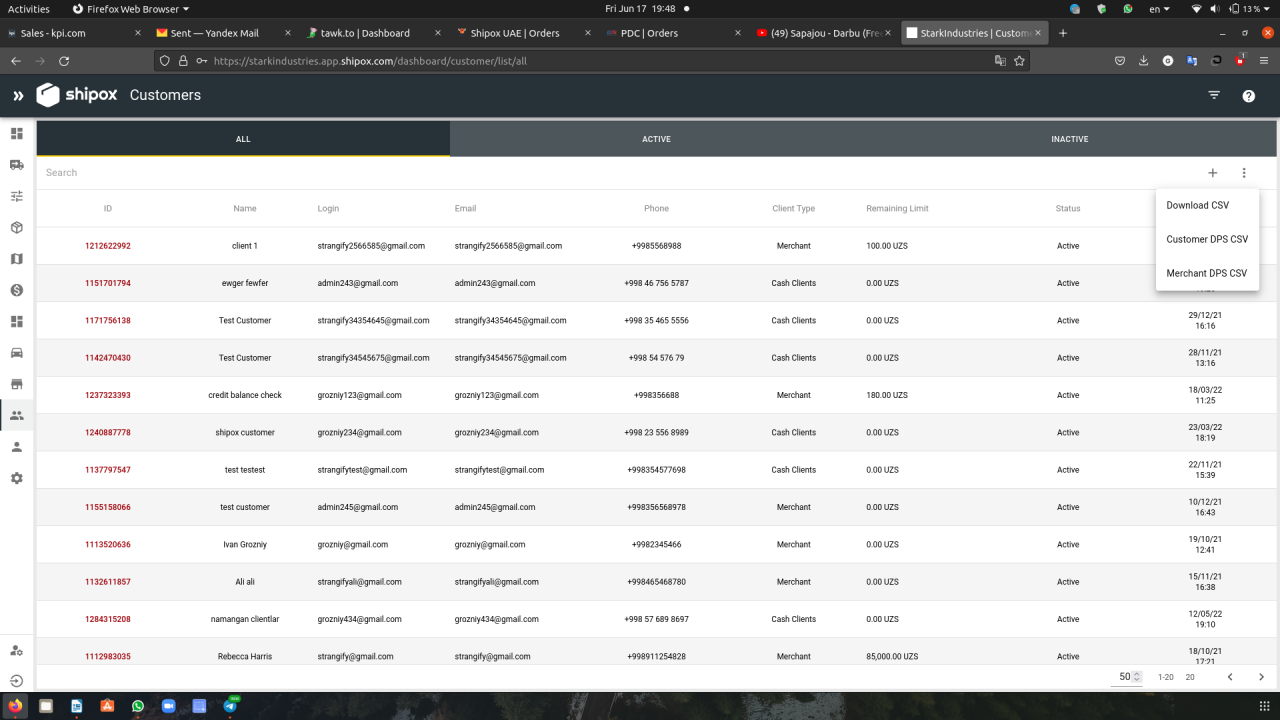This screenshot has width=1280, height=720.
Task: Switch to the INACTIVE customers tab
Action: click(x=1069, y=139)
